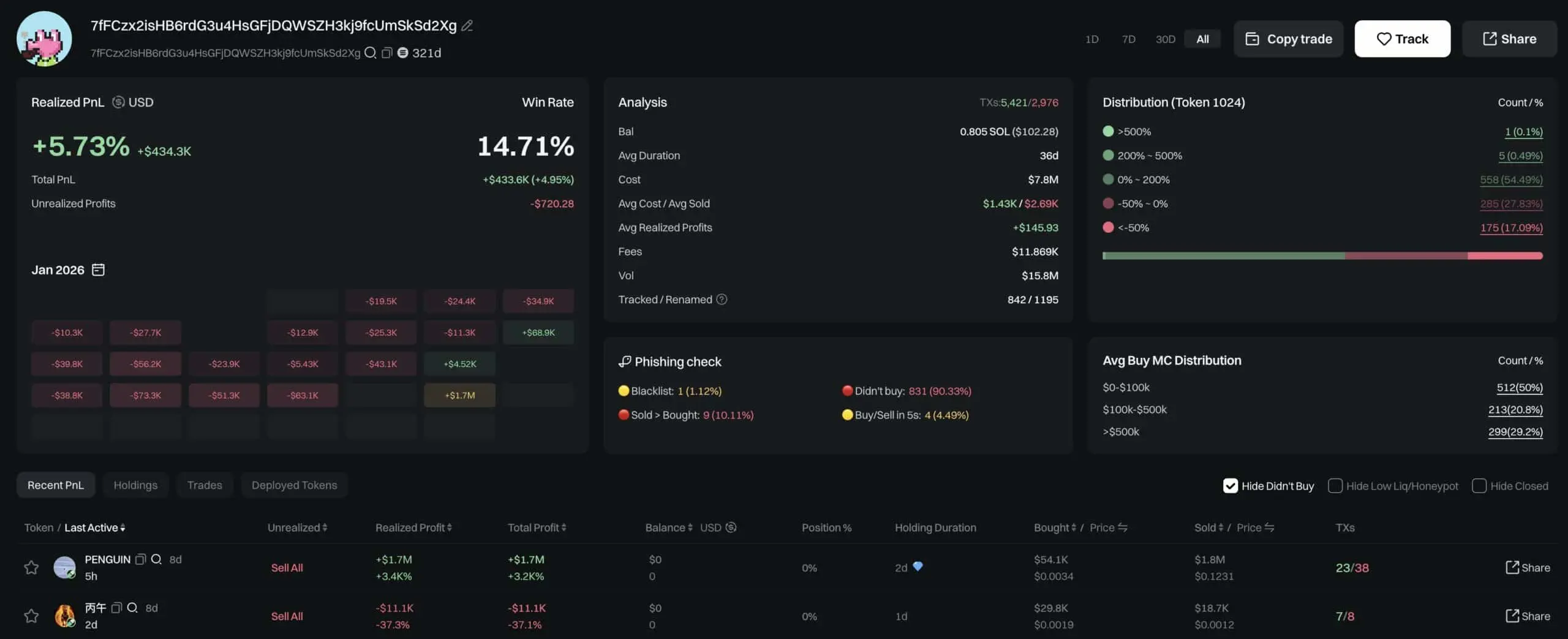Sort by Last Active arrow

tap(123, 527)
